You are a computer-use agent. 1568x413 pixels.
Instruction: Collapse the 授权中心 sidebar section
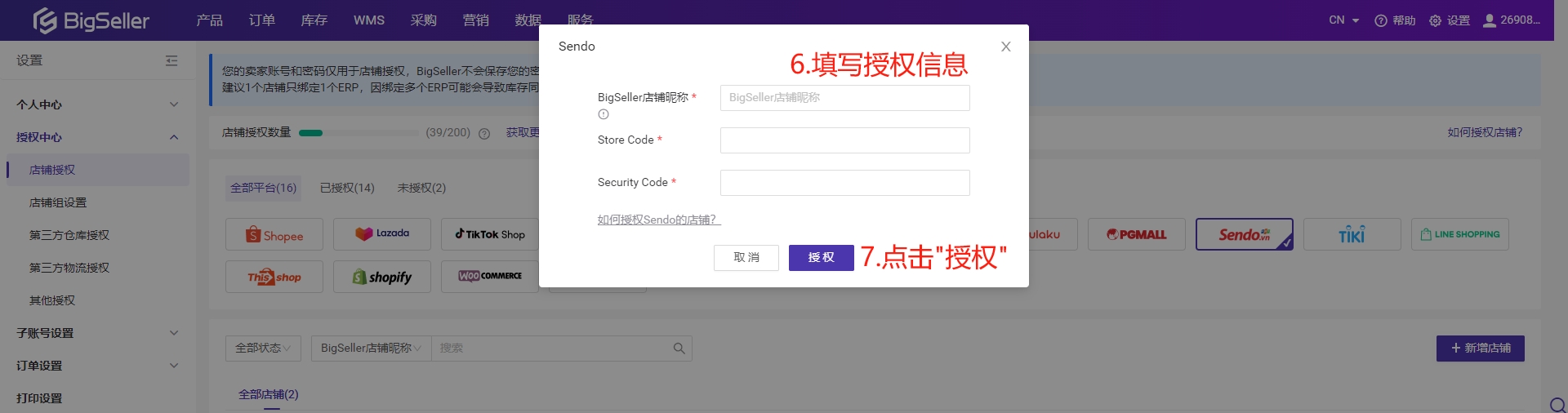click(98, 137)
